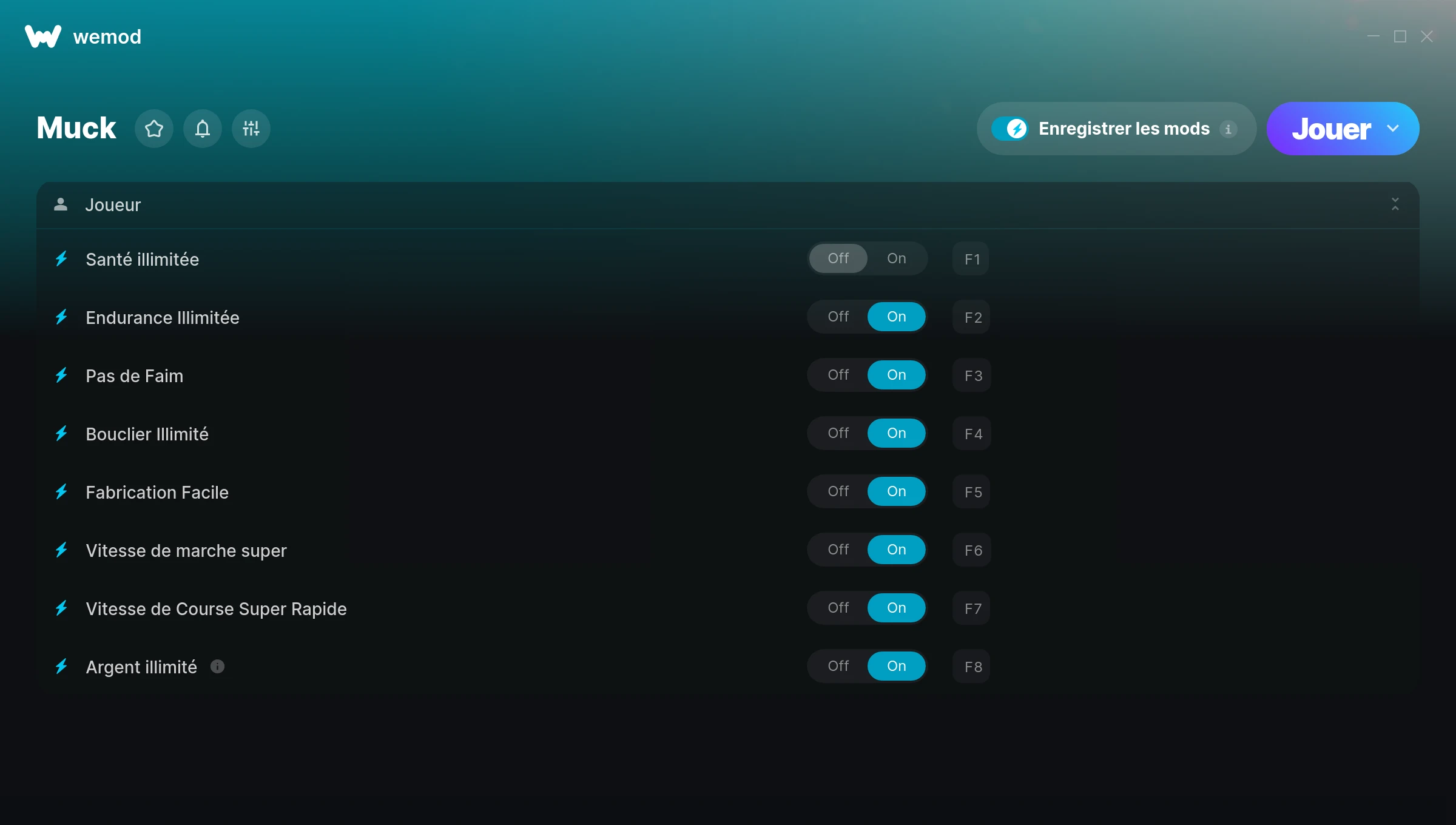Click the Joueur person icon
Image resolution: width=1456 pixels, height=825 pixels.
(x=61, y=204)
